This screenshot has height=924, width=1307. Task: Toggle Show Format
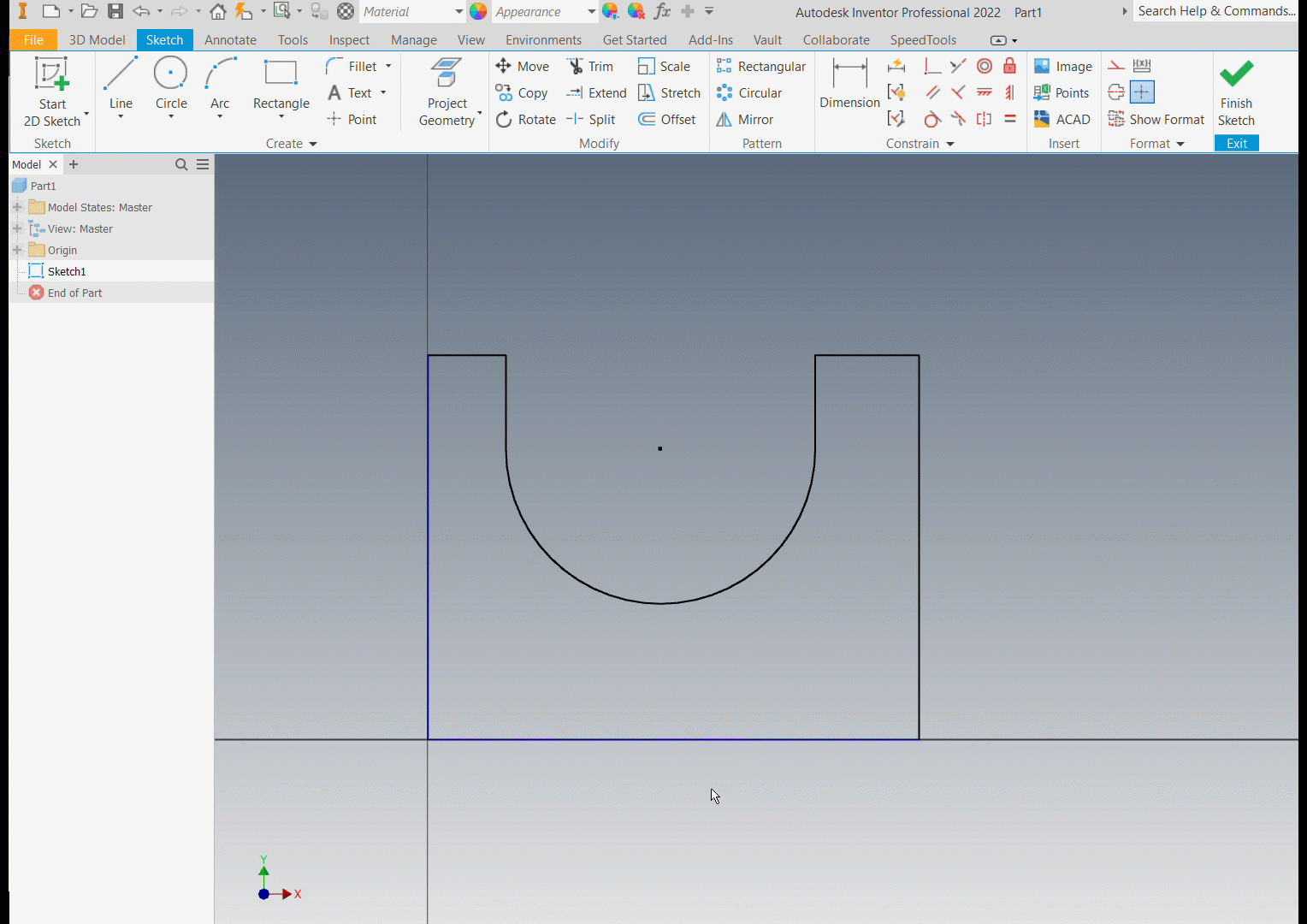[x=1156, y=119]
